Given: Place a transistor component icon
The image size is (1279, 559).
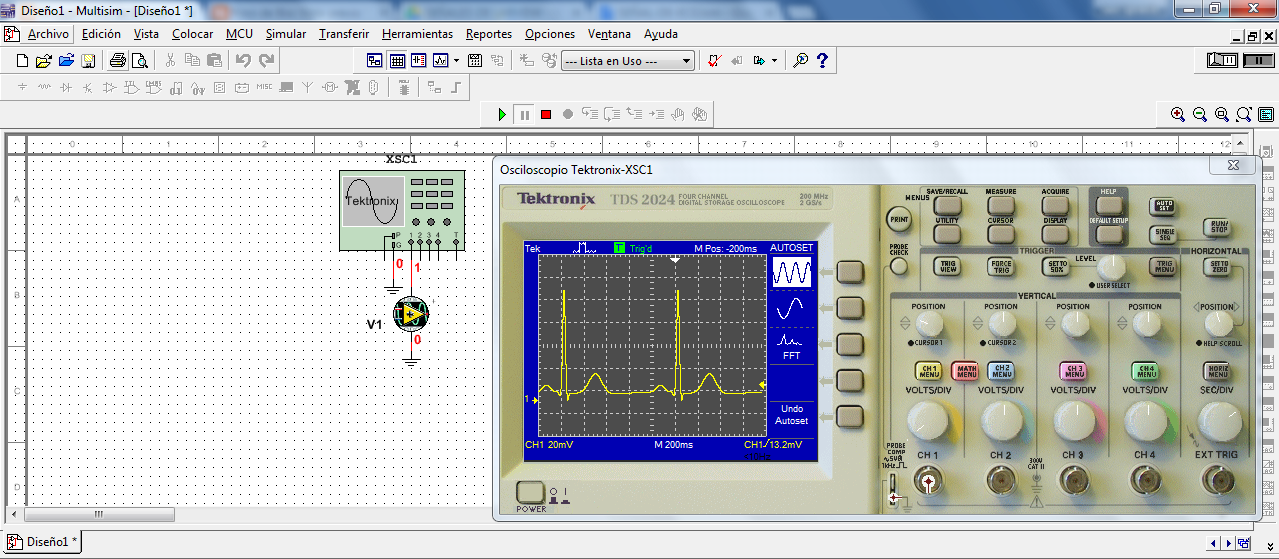Looking at the screenshot, I should coord(88,87).
